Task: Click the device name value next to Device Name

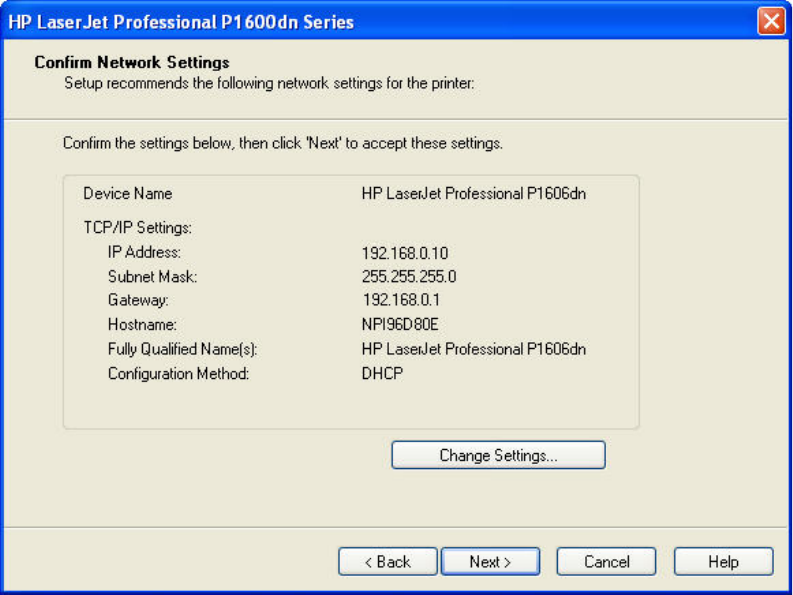Action: (473, 193)
